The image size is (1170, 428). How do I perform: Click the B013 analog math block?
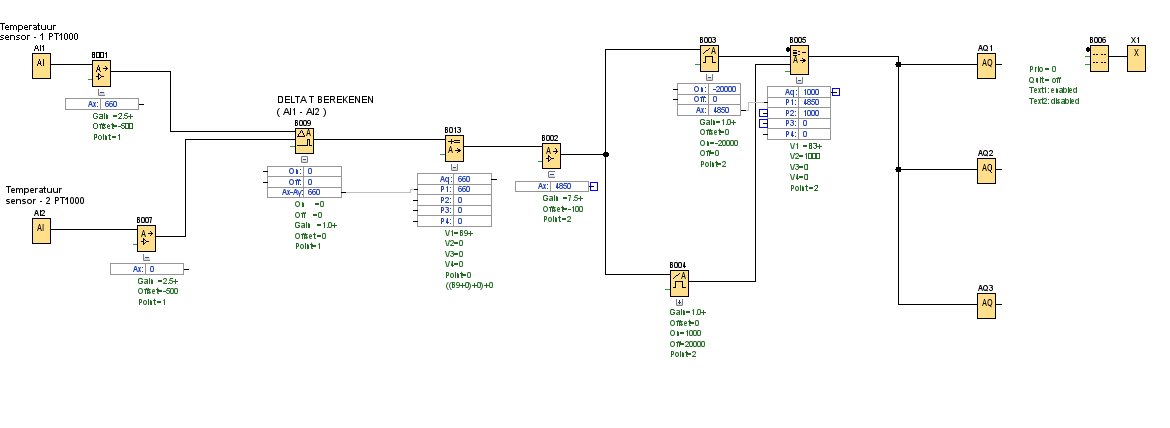(x=455, y=147)
